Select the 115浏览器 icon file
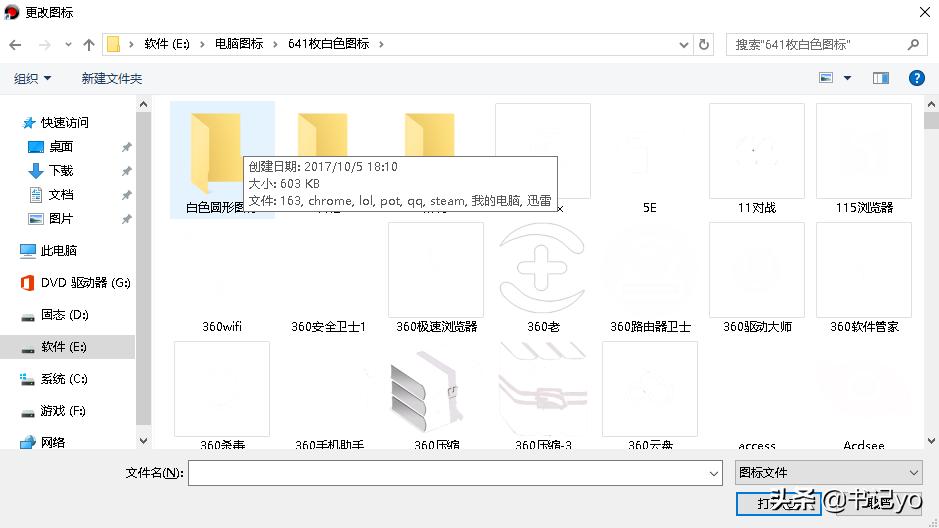This screenshot has width=939, height=528. (864, 160)
